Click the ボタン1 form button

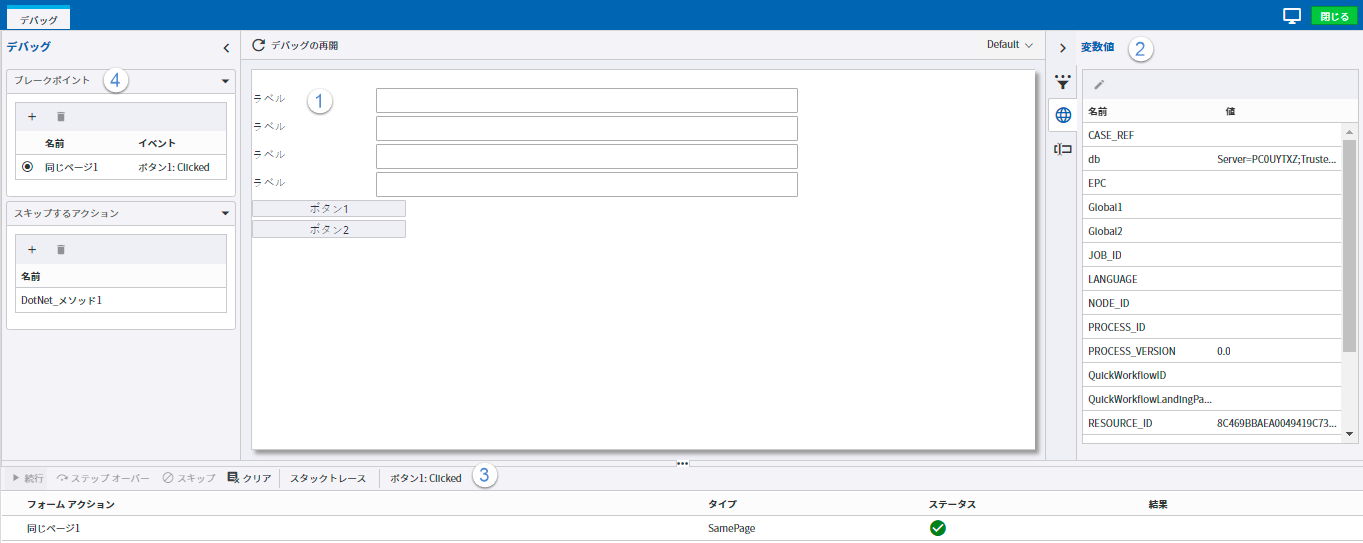(329, 209)
